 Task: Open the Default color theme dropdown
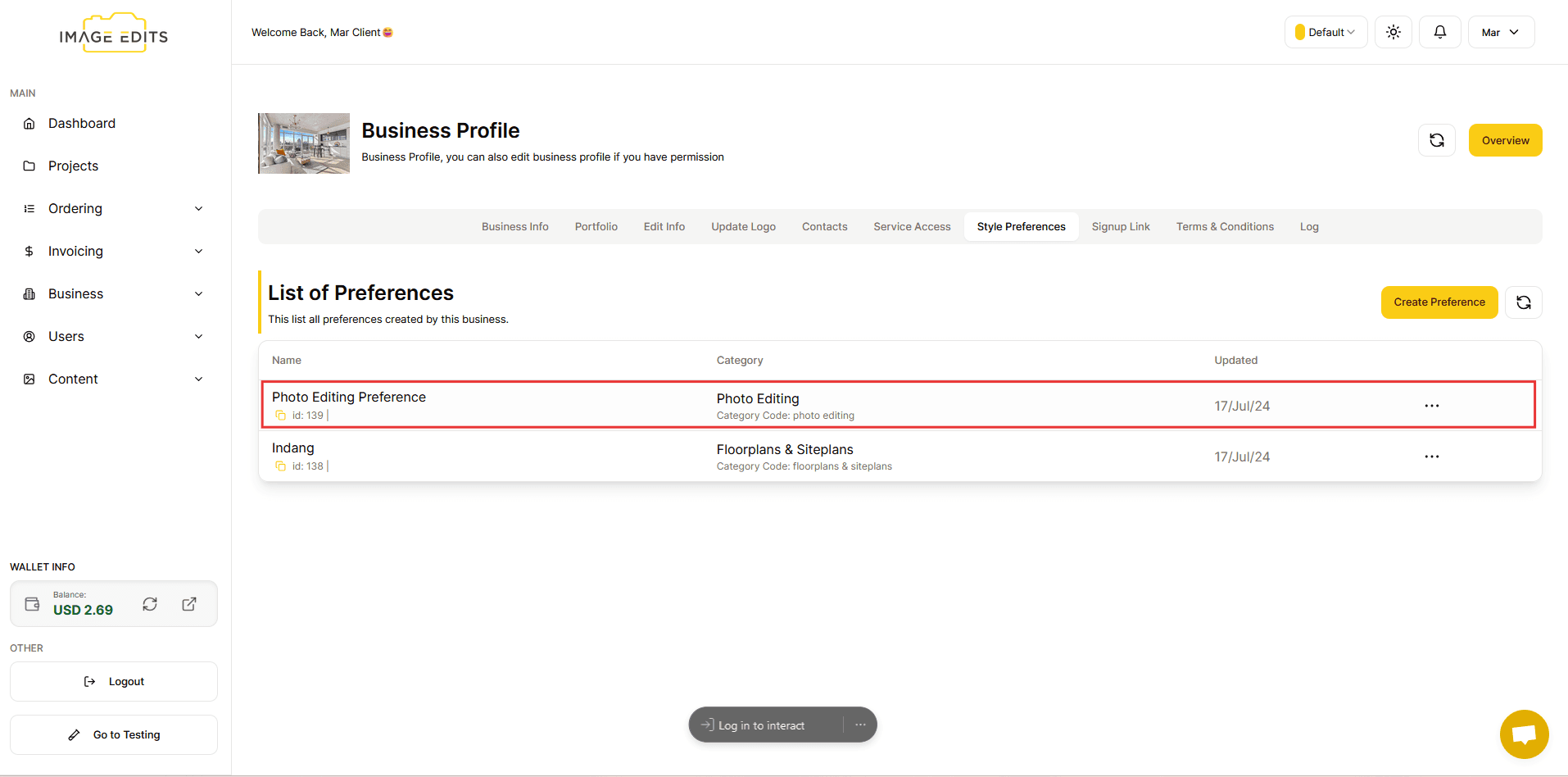(1325, 32)
